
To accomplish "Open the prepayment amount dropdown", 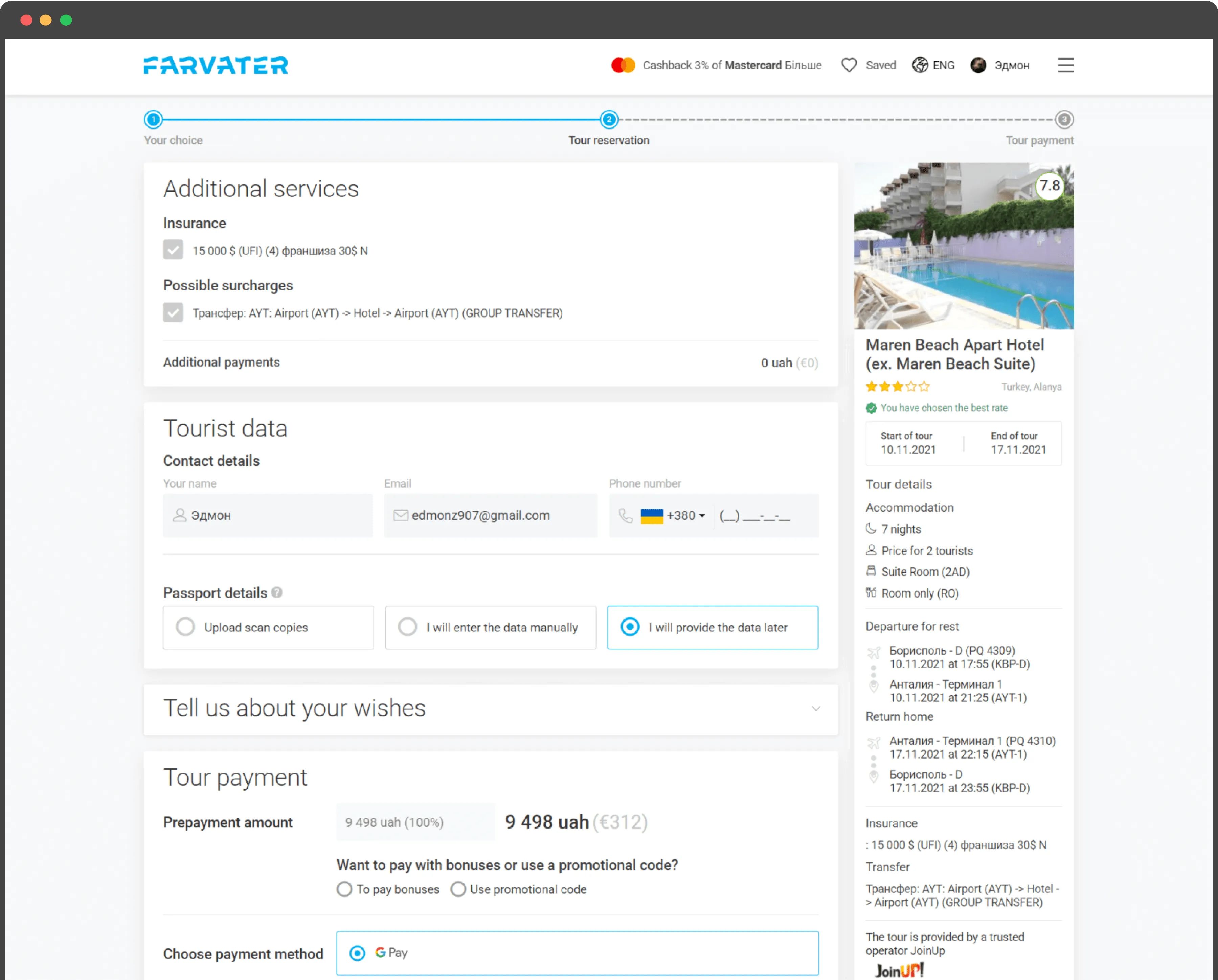I will pyautogui.click(x=415, y=822).
